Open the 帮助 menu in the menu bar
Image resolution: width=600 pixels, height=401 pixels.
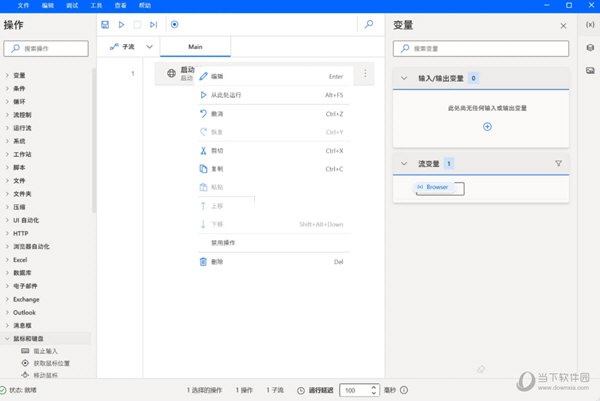[145, 5]
